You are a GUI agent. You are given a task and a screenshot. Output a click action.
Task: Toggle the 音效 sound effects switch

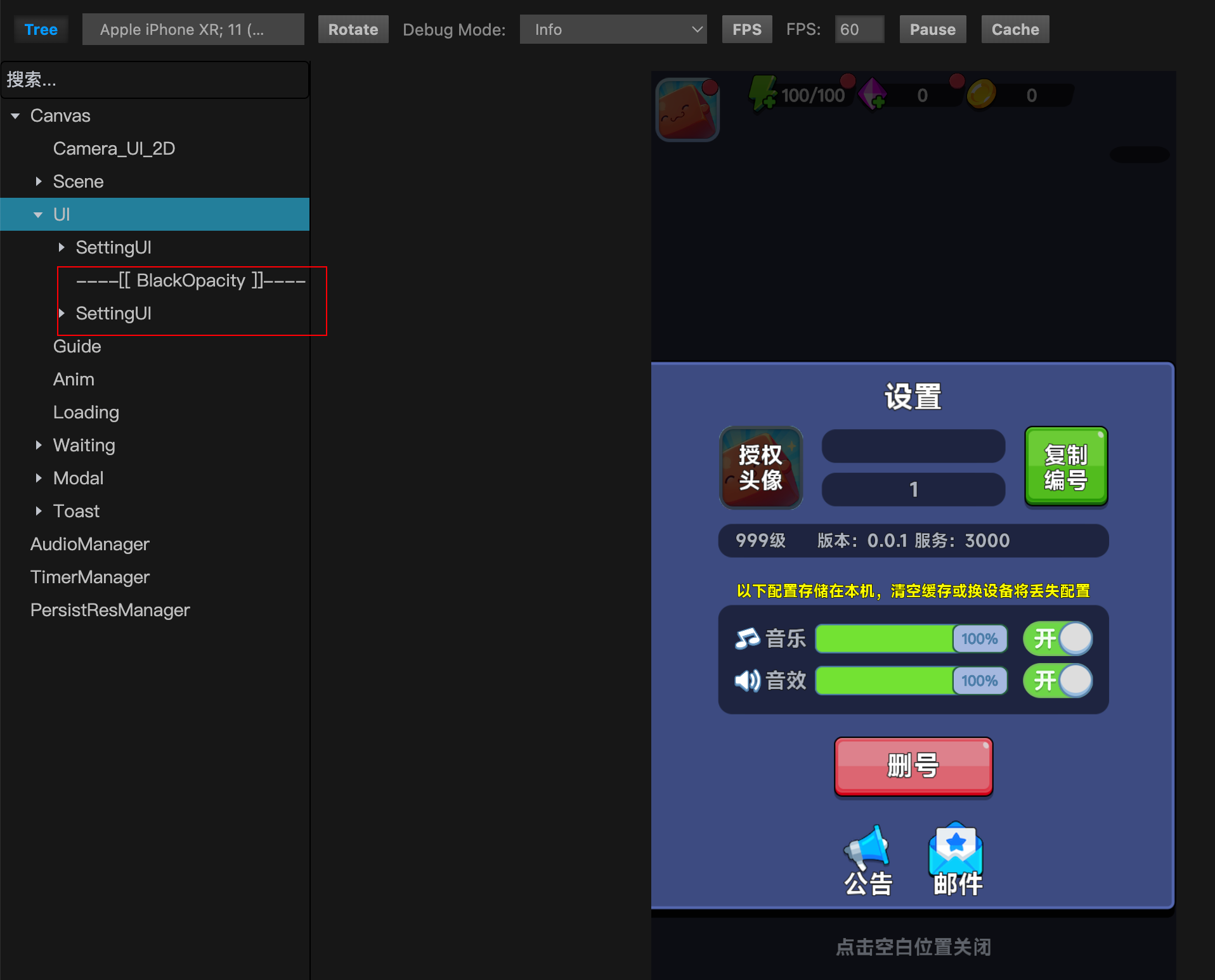click(1058, 681)
